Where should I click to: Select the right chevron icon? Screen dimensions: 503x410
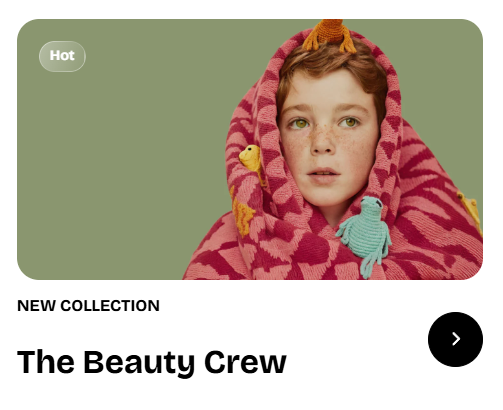456,339
